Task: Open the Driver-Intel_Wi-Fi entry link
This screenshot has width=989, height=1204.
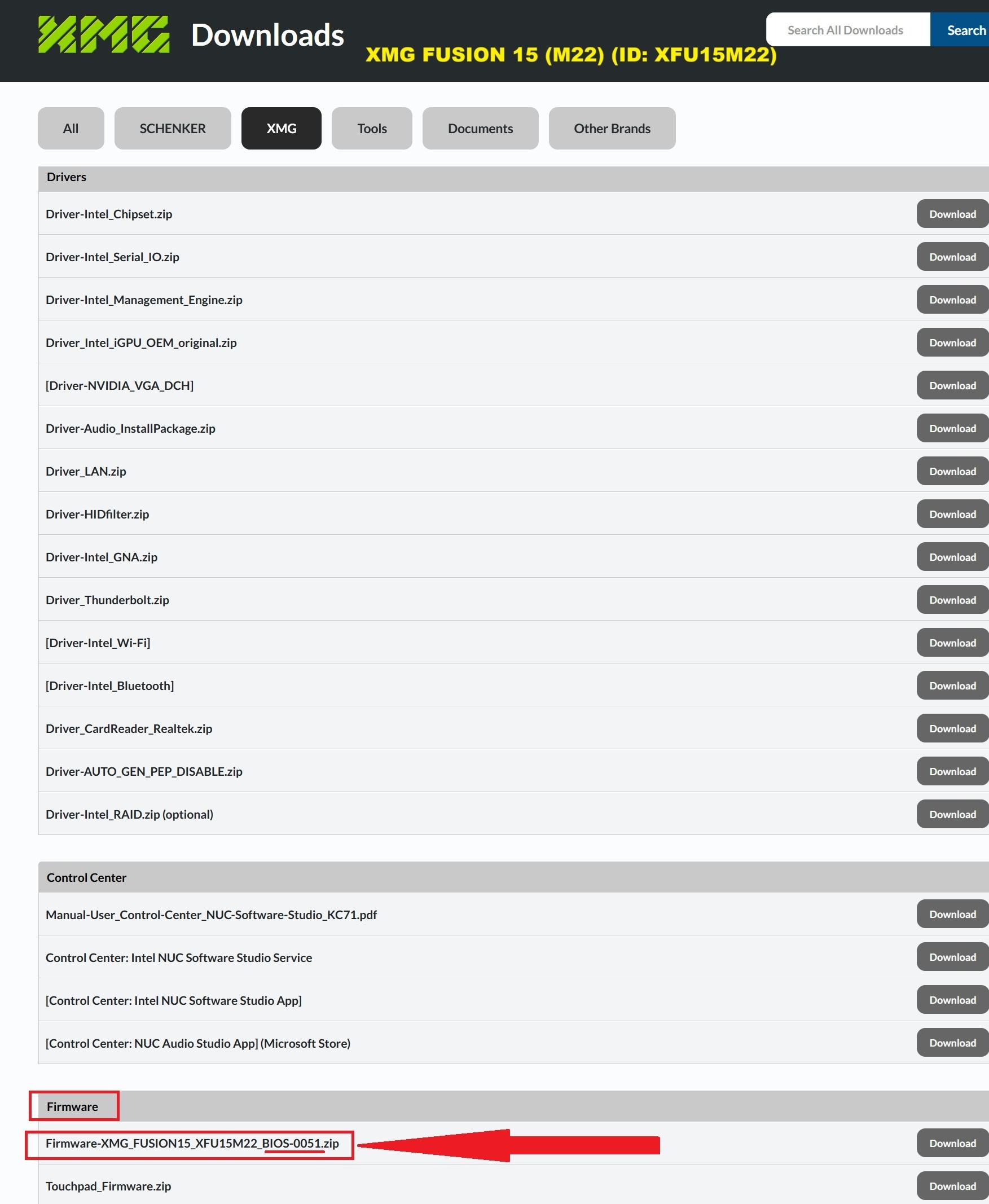Action: pyautogui.click(x=98, y=643)
